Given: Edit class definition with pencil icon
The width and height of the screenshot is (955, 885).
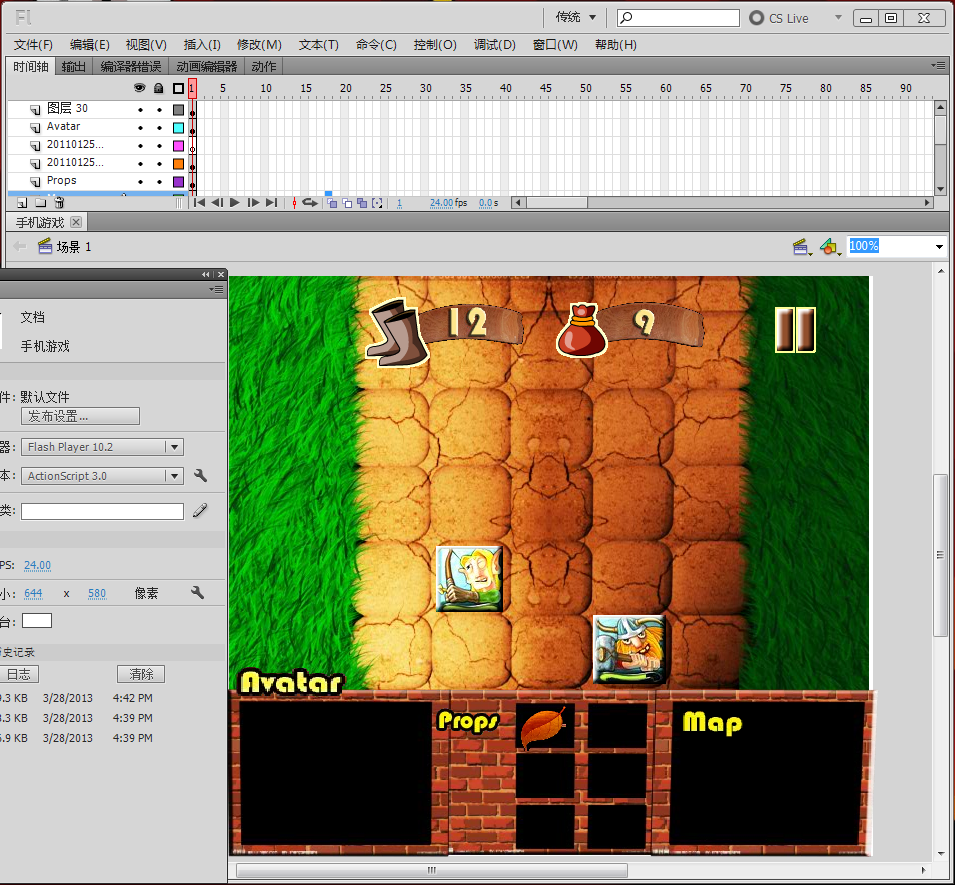Looking at the screenshot, I should 200,511.
